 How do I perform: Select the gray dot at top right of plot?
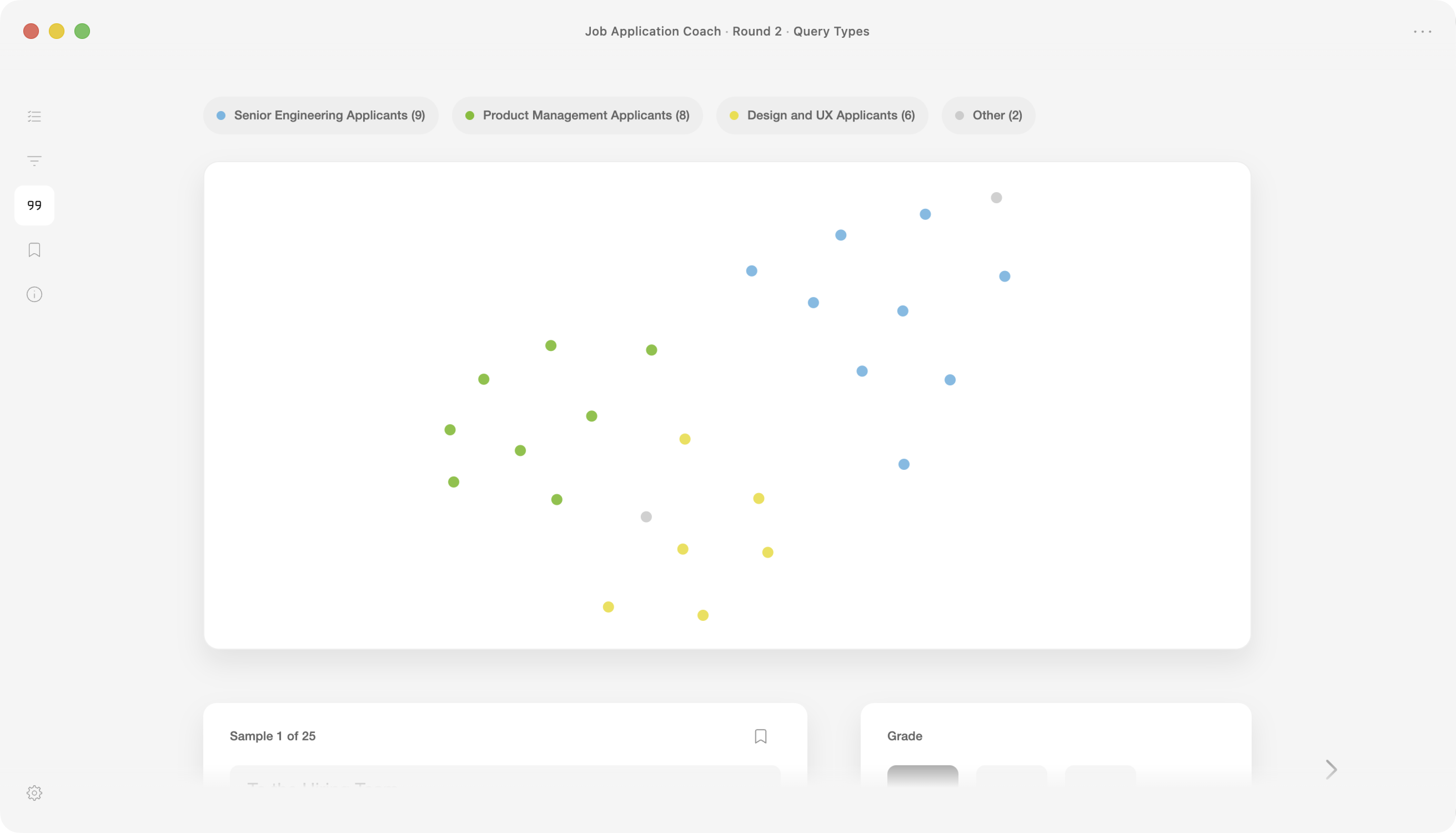[x=996, y=198]
